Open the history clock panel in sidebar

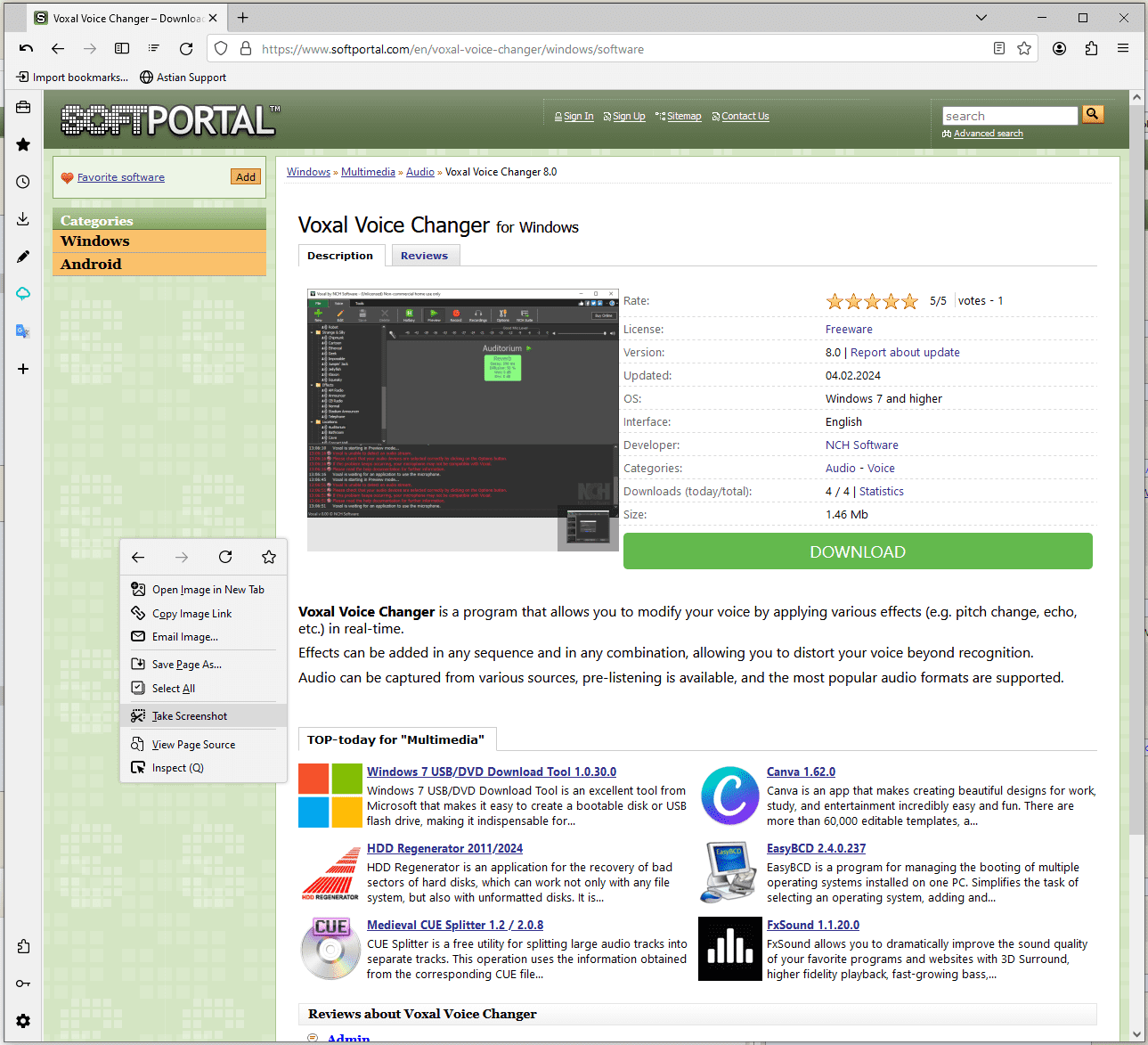tap(23, 182)
